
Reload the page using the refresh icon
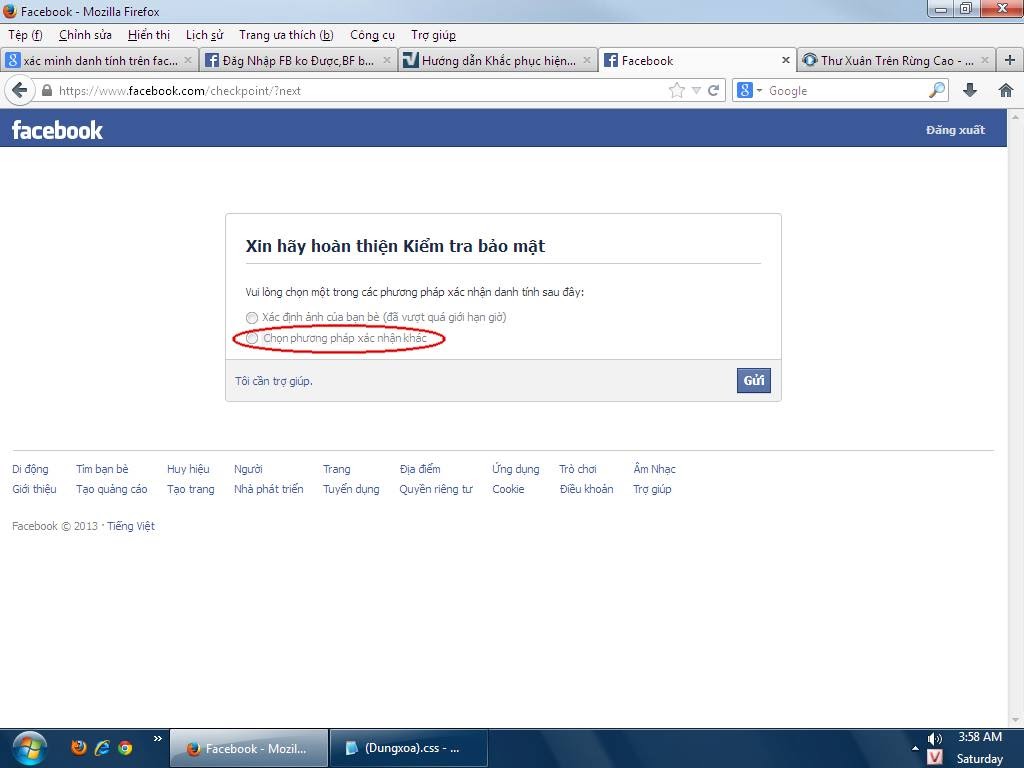[714, 90]
